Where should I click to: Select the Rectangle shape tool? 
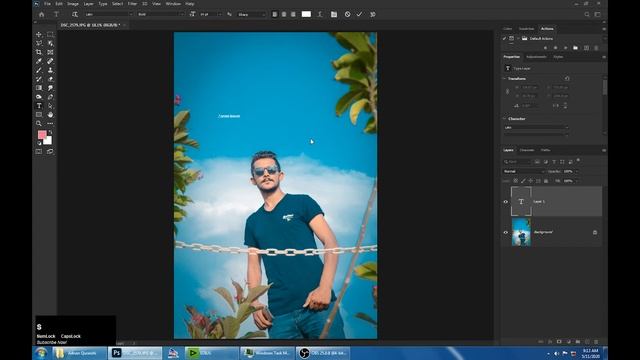(x=39, y=115)
